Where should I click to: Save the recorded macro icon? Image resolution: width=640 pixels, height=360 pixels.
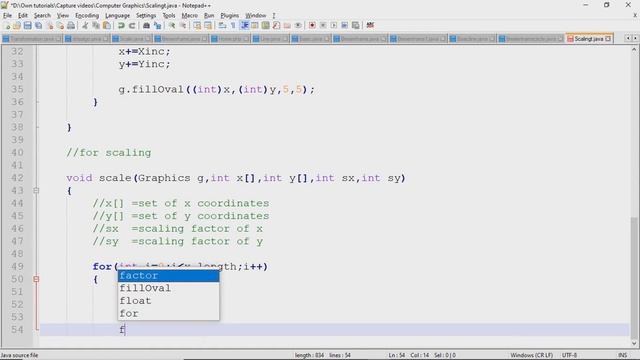pyautogui.click(x=356, y=25)
